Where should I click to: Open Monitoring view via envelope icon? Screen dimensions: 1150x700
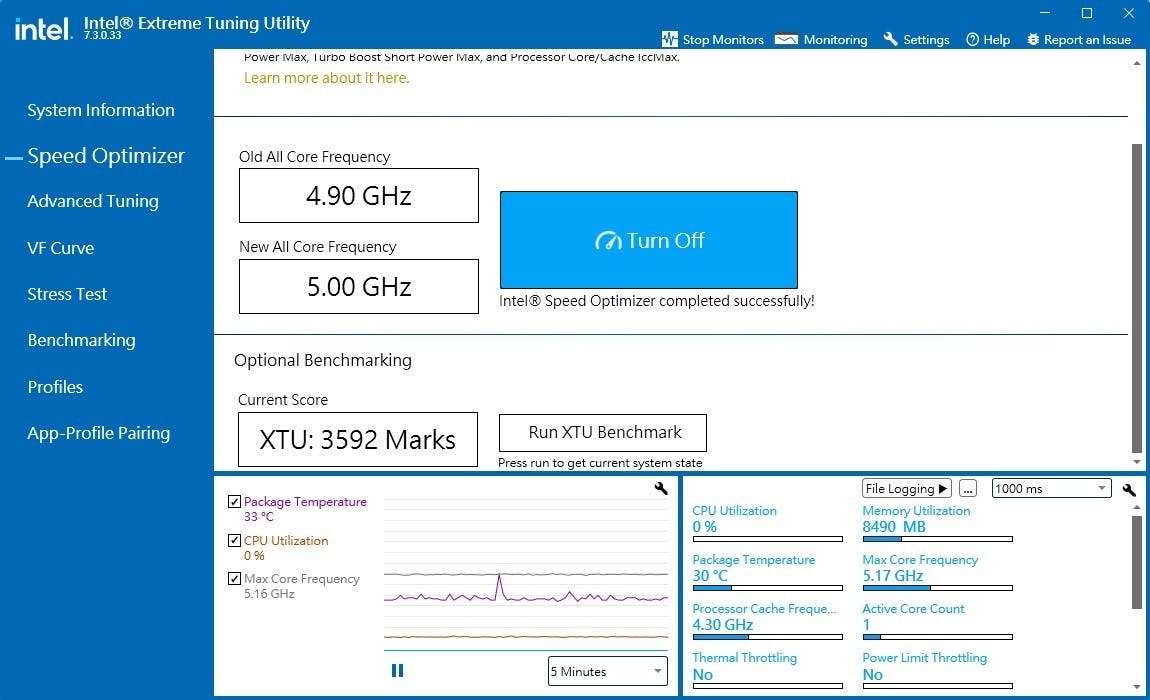[x=786, y=39]
